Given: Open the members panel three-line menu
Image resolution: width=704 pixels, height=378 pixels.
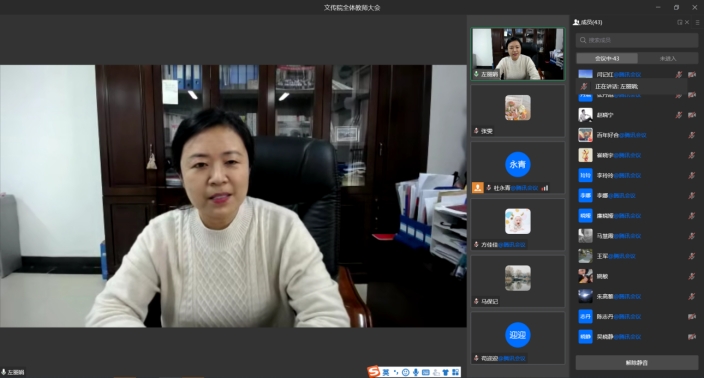Looking at the screenshot, I should click(697, 22).
